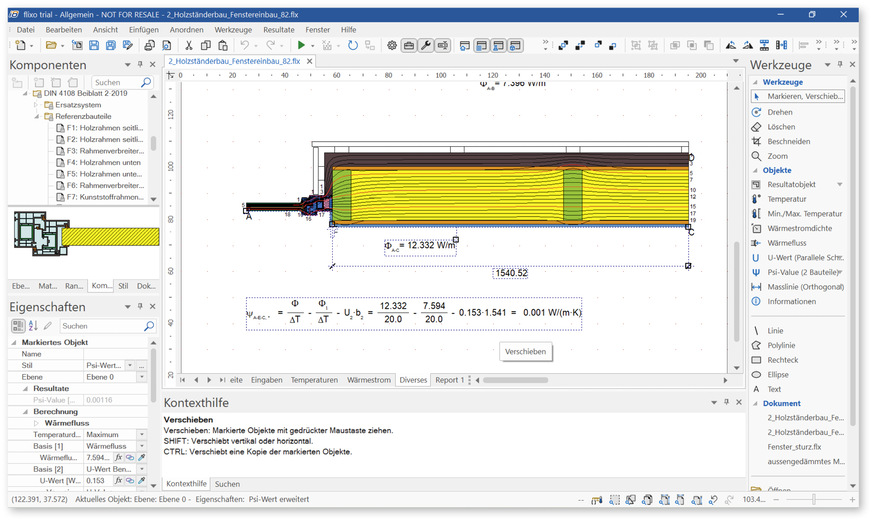Activate the Beschneiden crop tool
Screen dimensions: 872x521
tap(788, 141)
